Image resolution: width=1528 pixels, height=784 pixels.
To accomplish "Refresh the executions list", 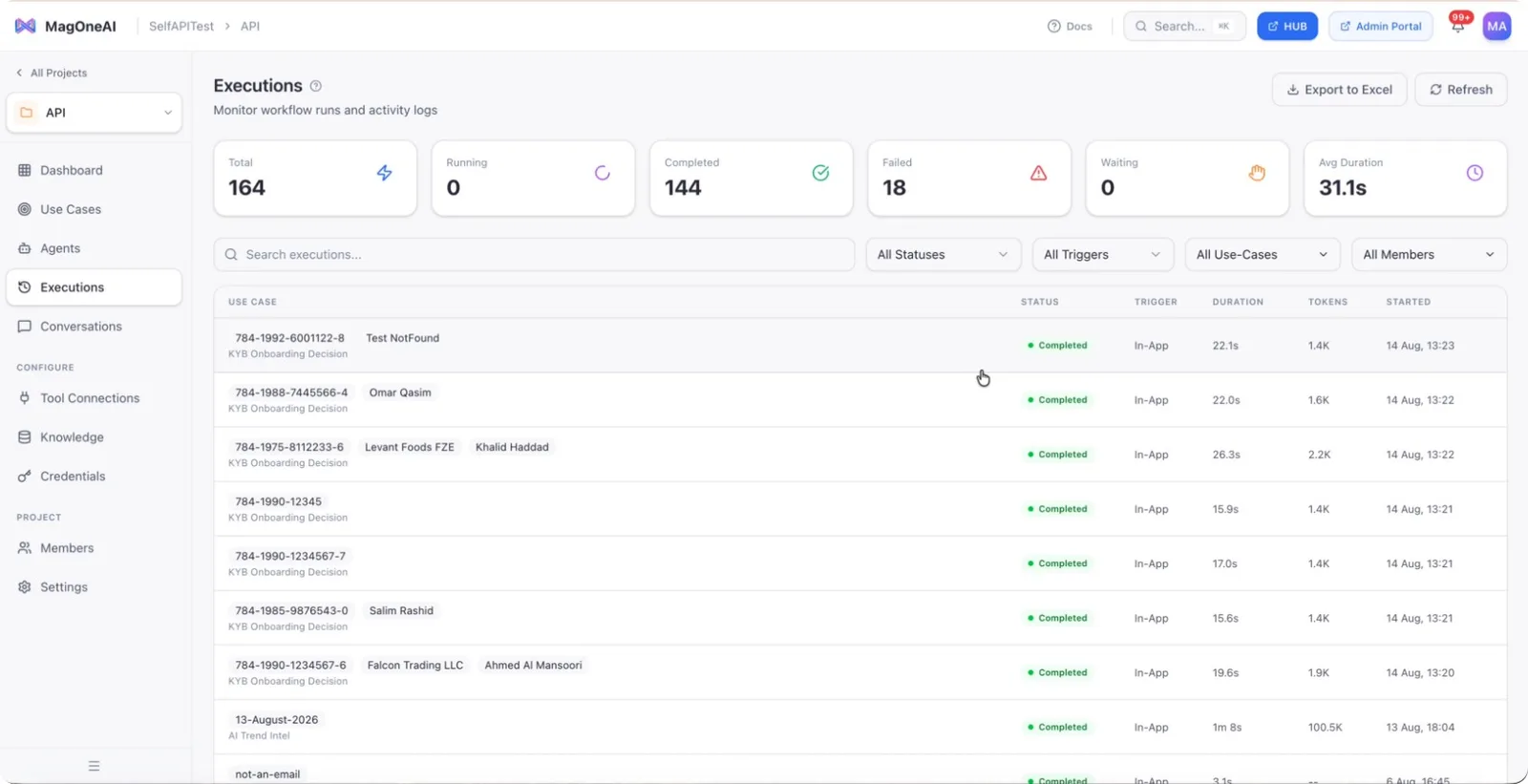I will 1460,90.
